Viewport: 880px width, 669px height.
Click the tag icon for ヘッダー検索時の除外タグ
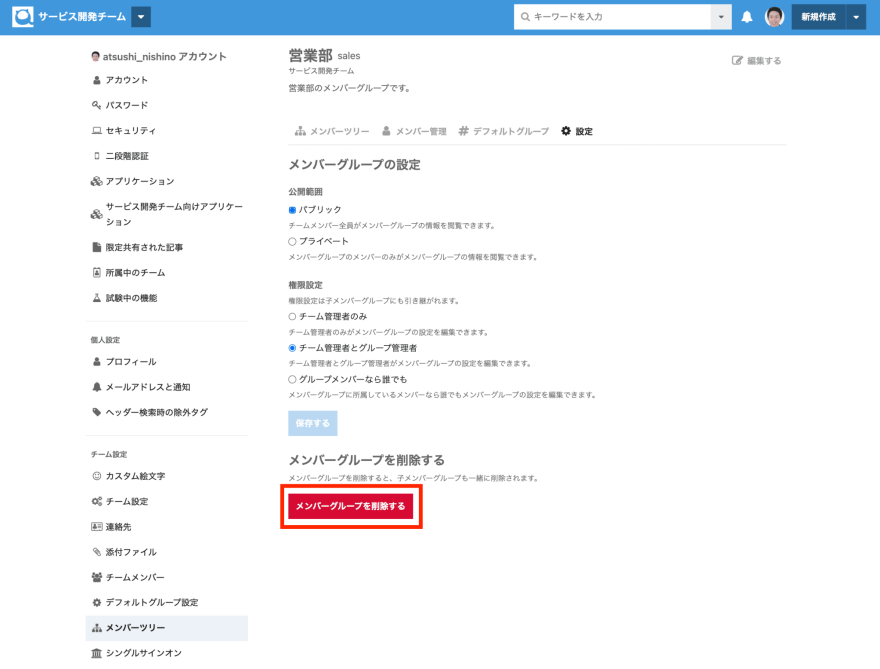[x=97, y=412]
